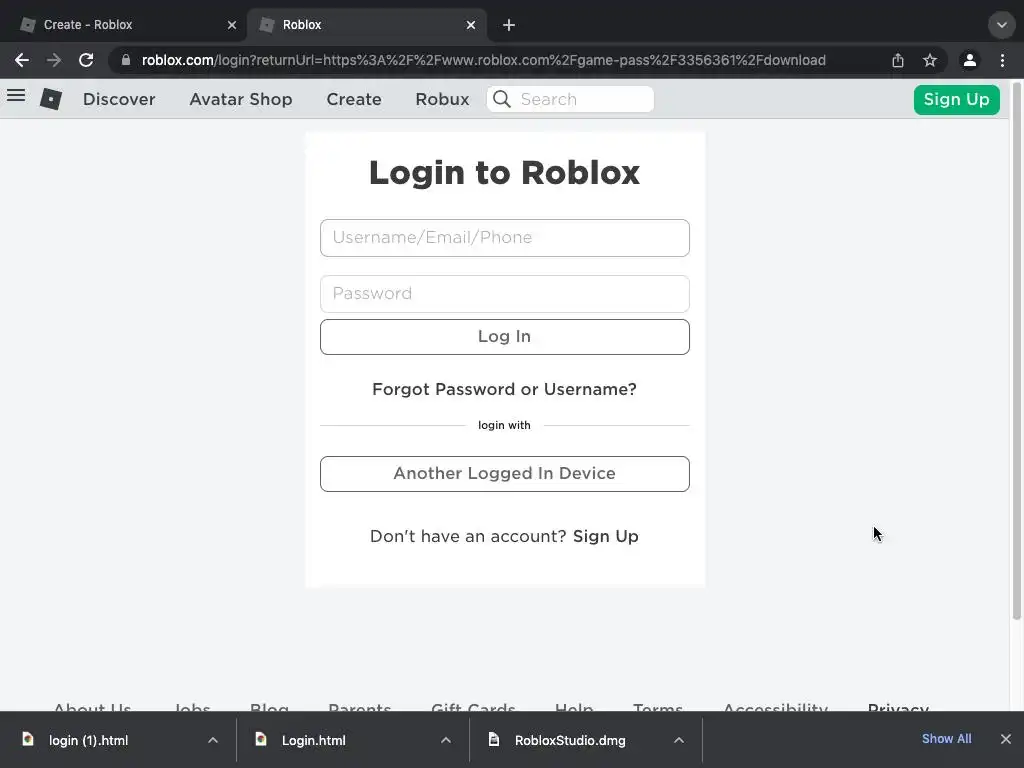Open Avatar Shop in the navigation bar
This screenshot has width=1024, height=768.
(x=241, y=99)
